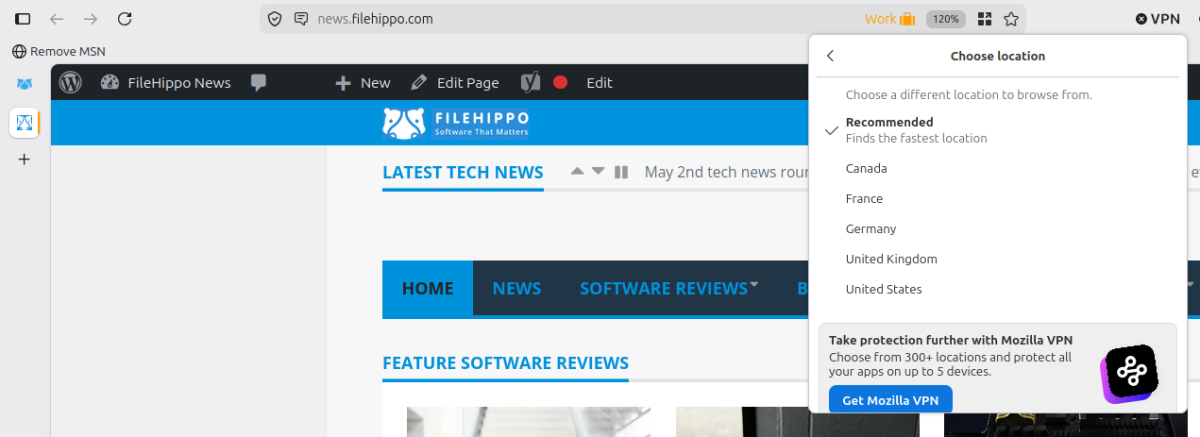Bookmark this page with the star icon
Screen dimensions: 1200x437
click(1011, 19)
